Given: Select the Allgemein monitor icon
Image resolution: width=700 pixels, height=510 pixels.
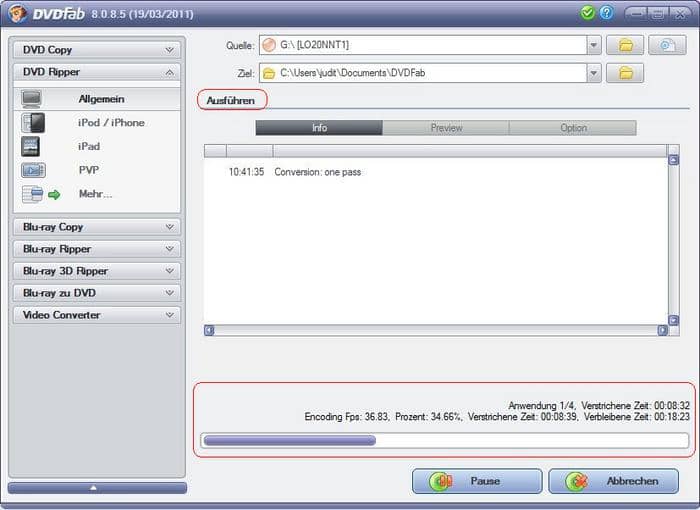Looking at the screenshot, I should point(31,99).
